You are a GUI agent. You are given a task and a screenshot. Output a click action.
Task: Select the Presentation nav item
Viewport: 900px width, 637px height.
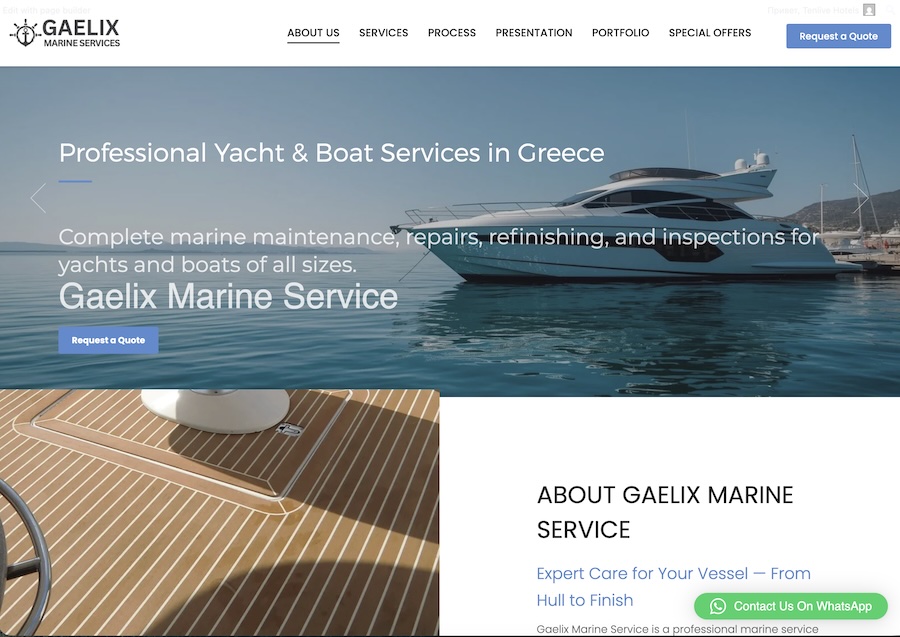[534, 33]
